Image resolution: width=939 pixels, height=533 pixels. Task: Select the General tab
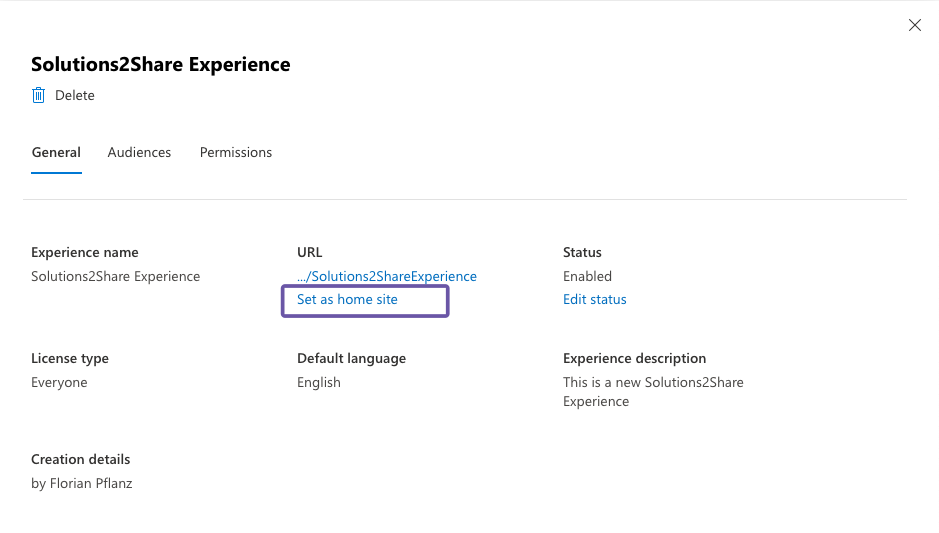[56, 153]
